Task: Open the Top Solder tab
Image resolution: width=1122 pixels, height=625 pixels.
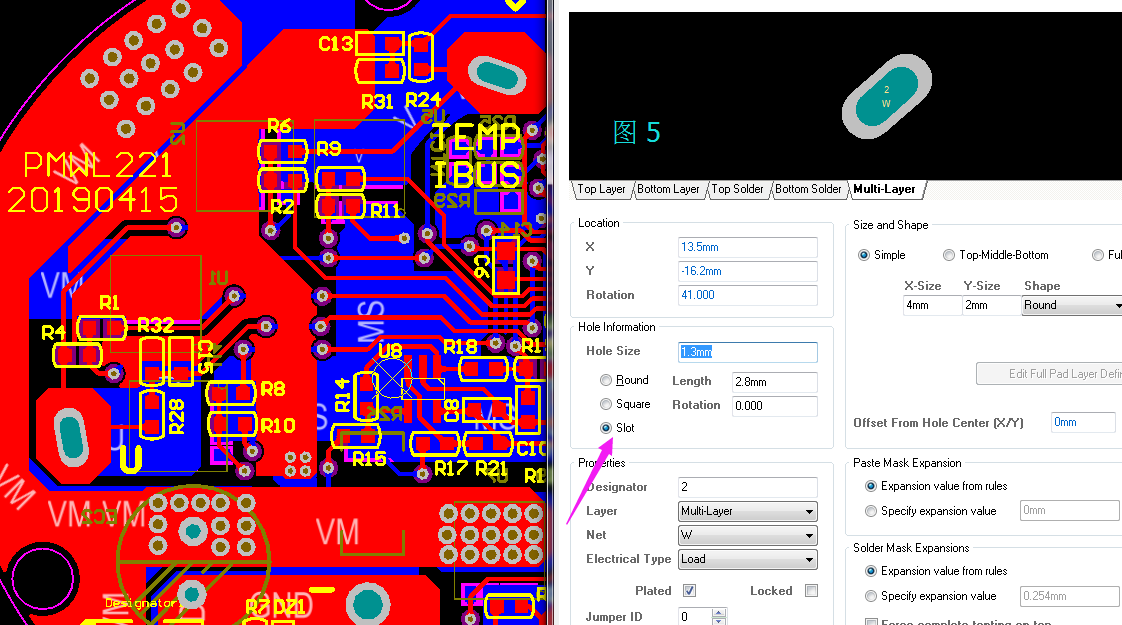Action: pyautogui.click(x=737, y=189)
